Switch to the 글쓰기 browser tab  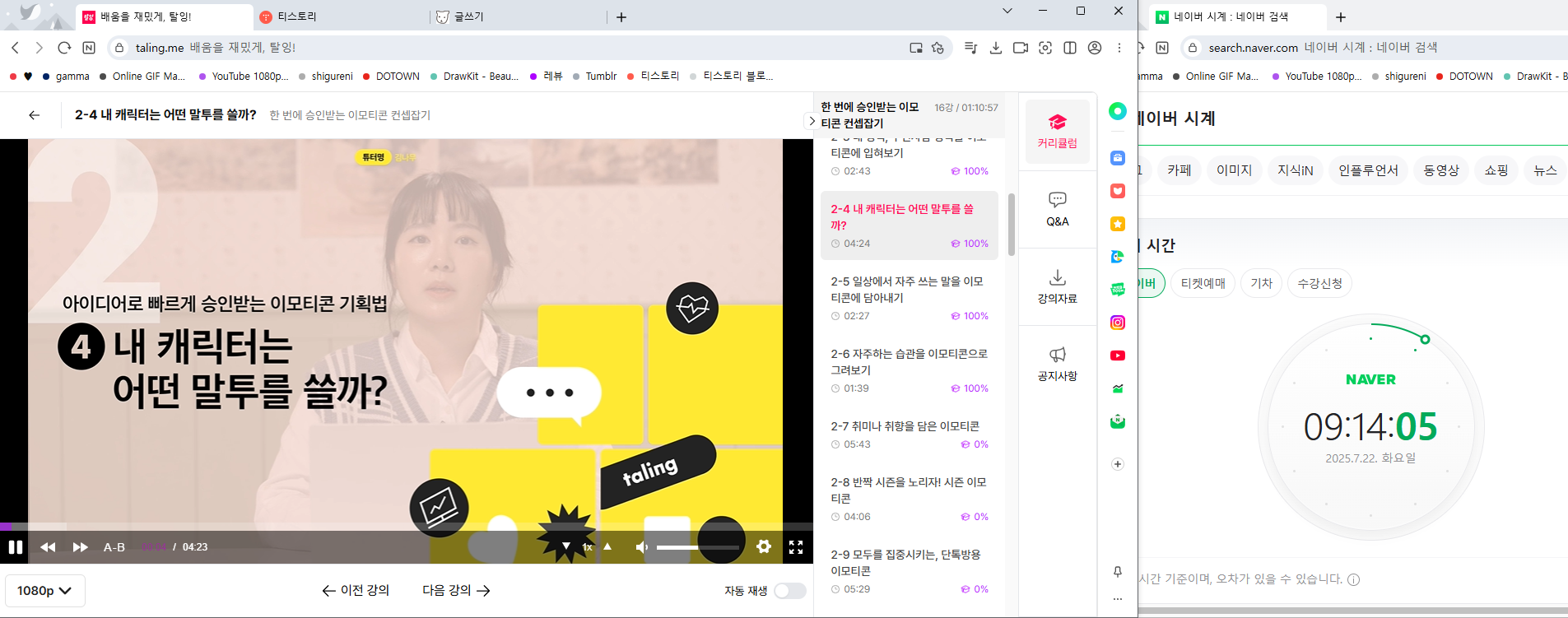[519, 16]
